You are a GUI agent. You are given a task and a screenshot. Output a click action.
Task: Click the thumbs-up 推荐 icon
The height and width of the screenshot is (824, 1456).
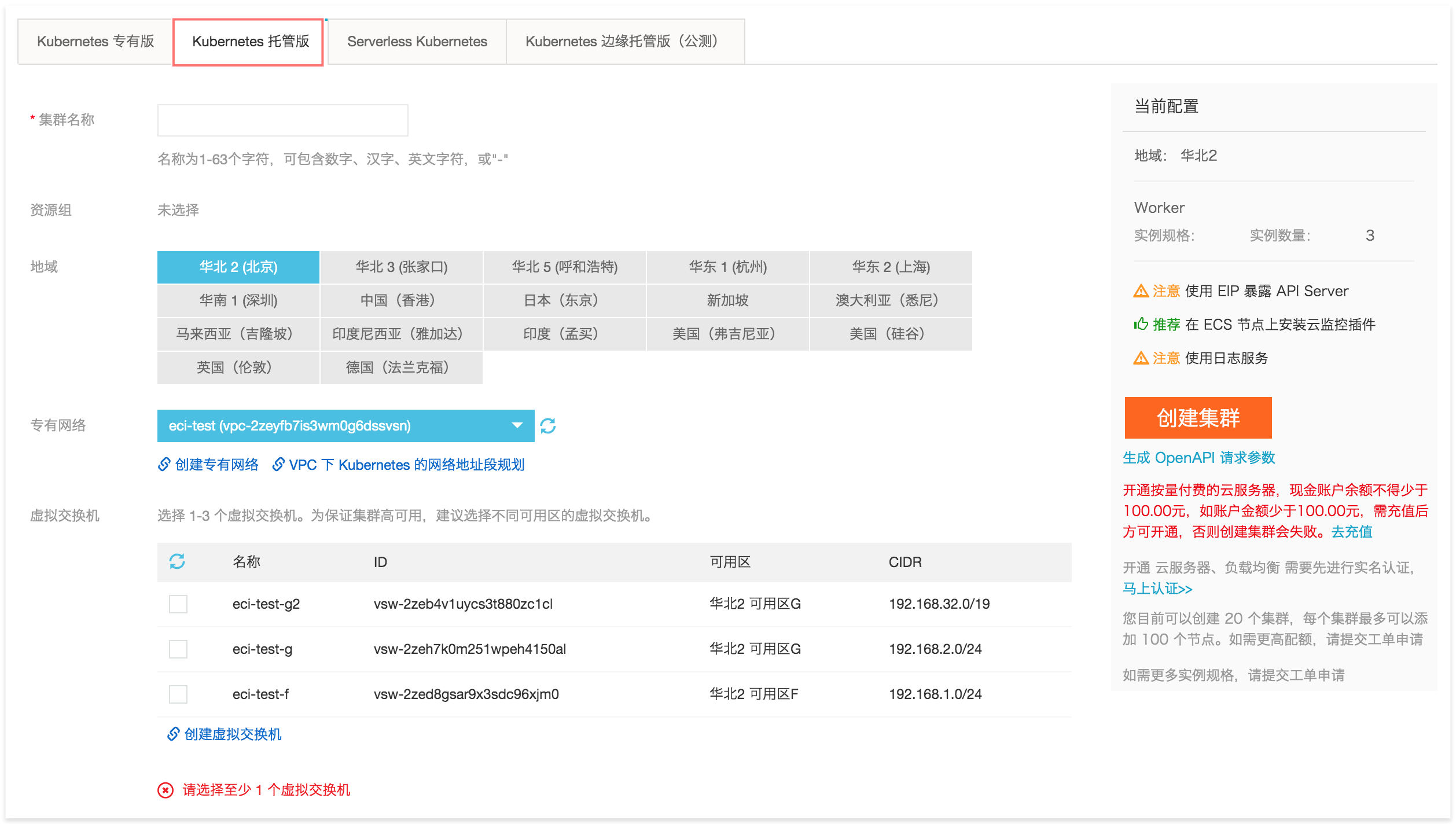pos(1141,324)
